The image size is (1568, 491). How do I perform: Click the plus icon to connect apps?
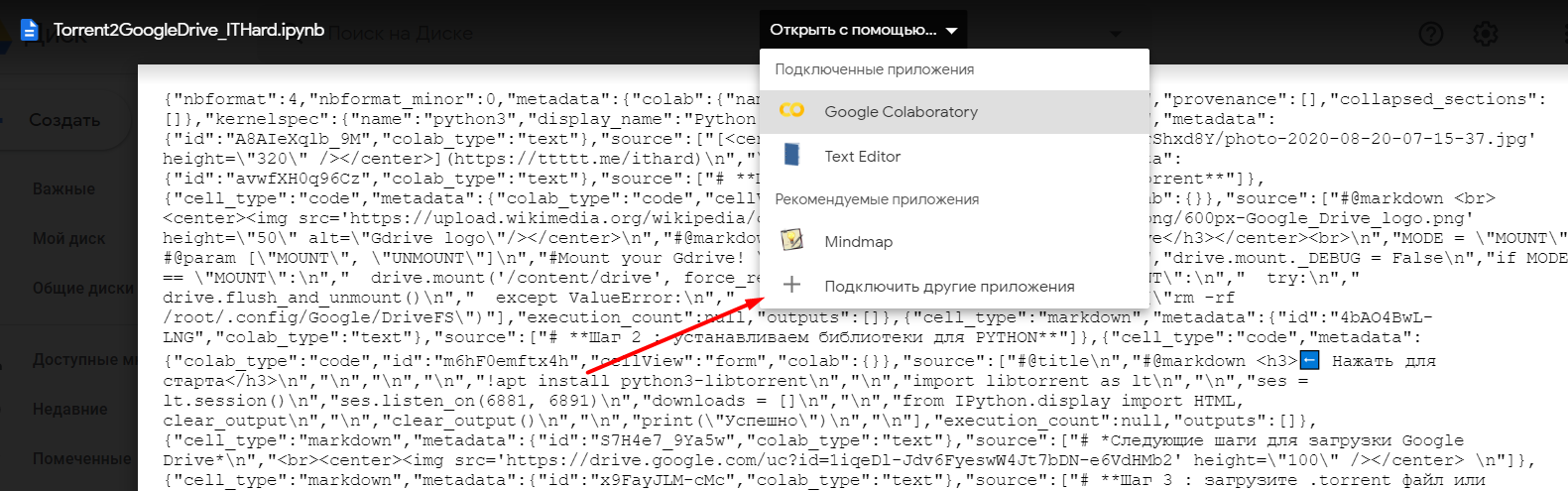coord(791,285)
